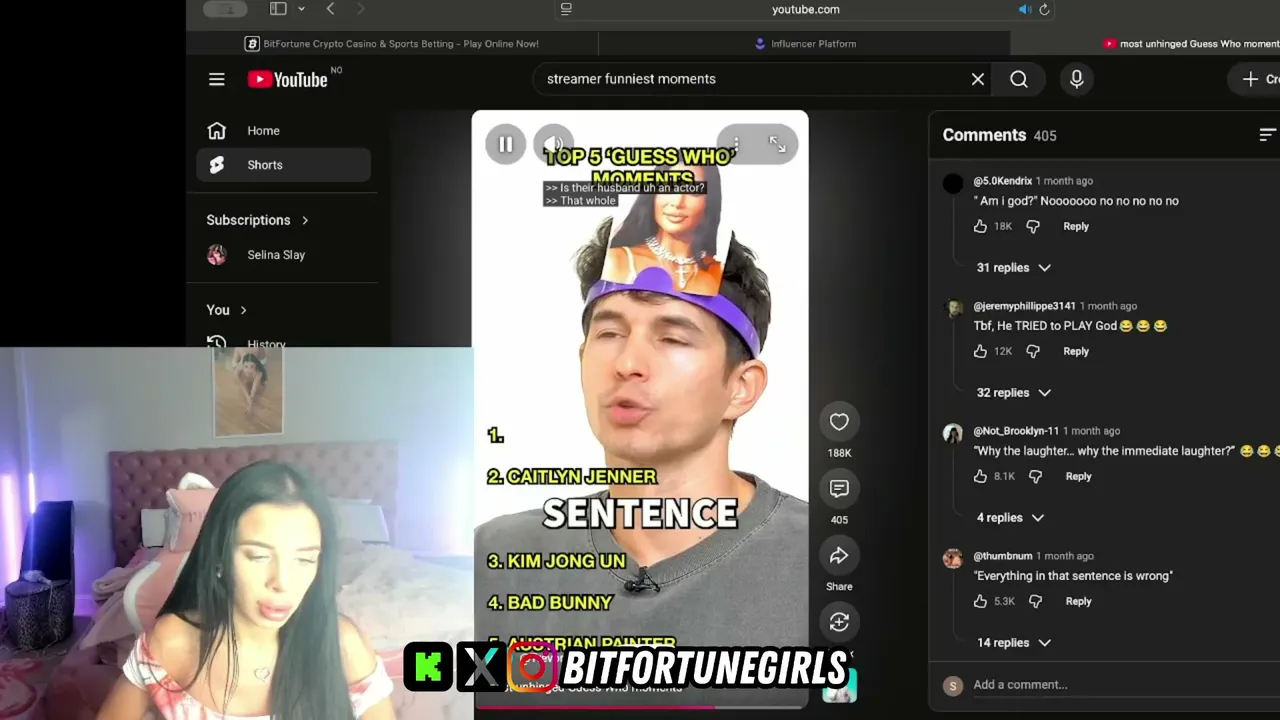
Task: Dislike the comment by @jeremyphilippe3141
Action: [1033, 352]
